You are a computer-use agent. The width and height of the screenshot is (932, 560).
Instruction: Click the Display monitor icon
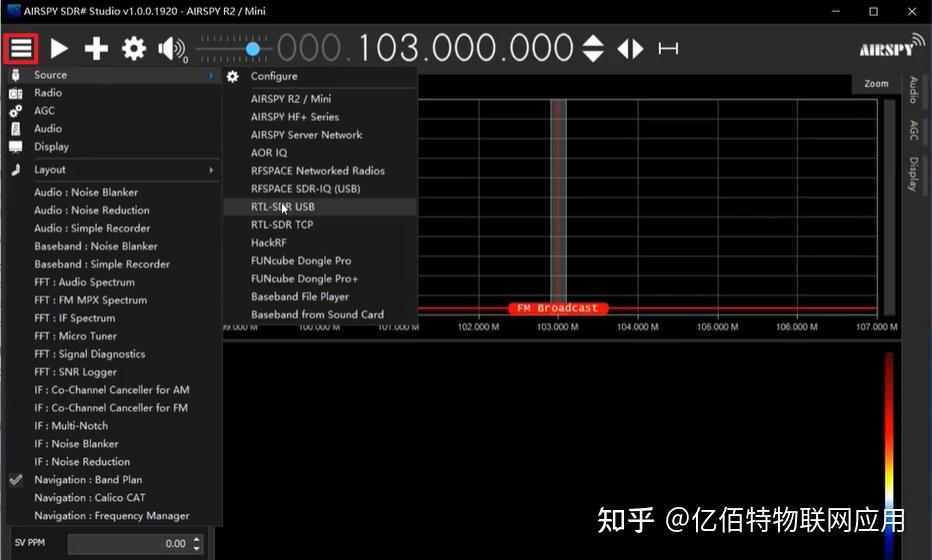click(15, 147)
